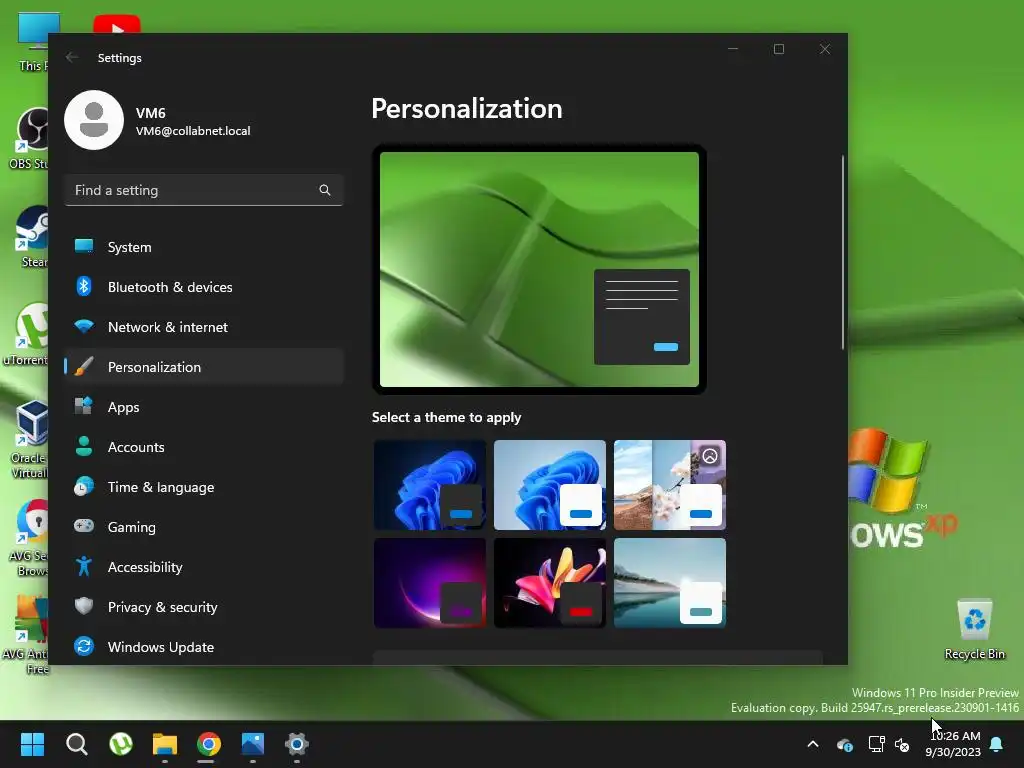Open network status tray icon

[x=876, y=744]
